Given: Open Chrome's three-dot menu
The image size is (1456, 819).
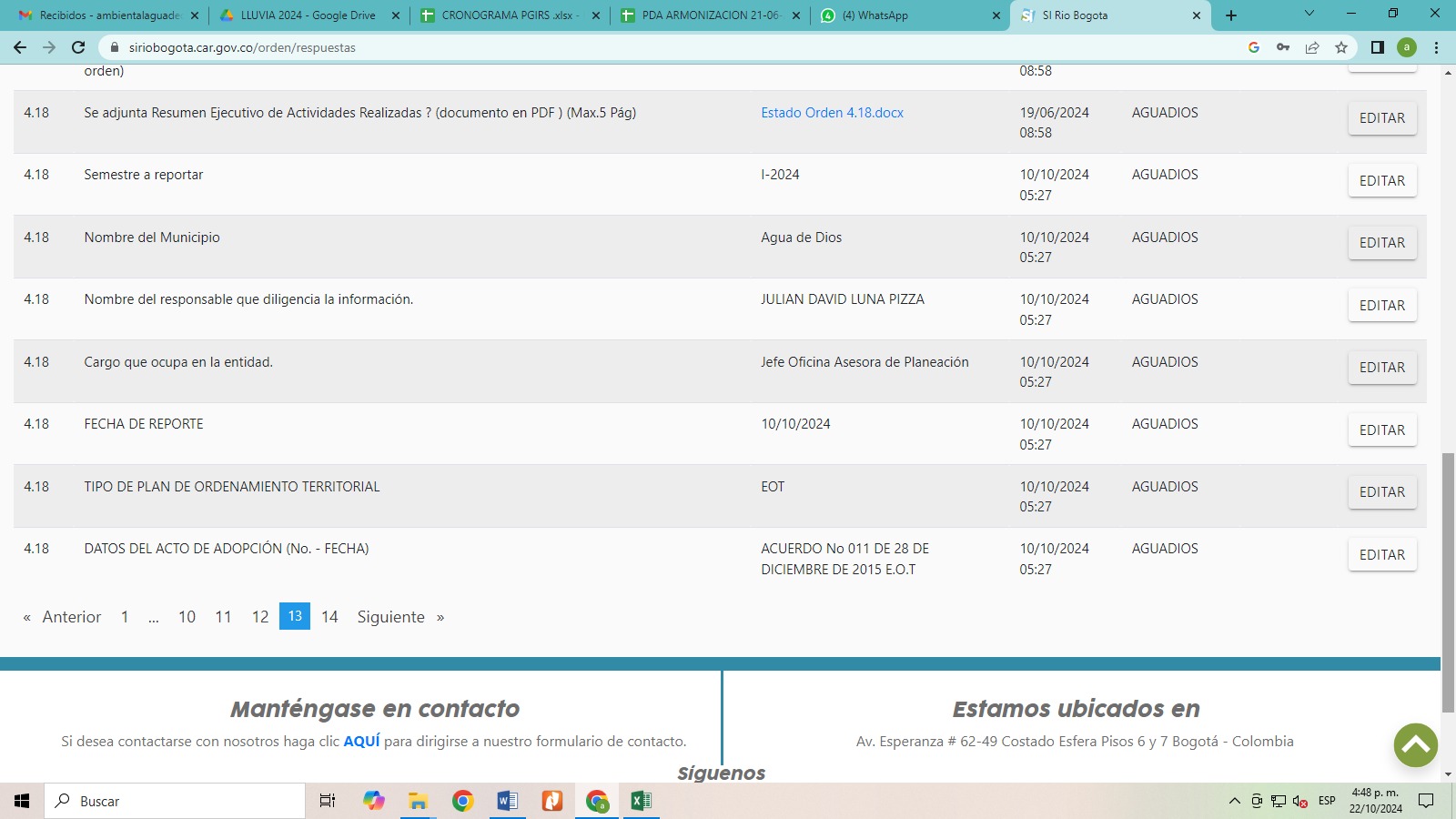Looking at the screenshot, I should 1436,47.
